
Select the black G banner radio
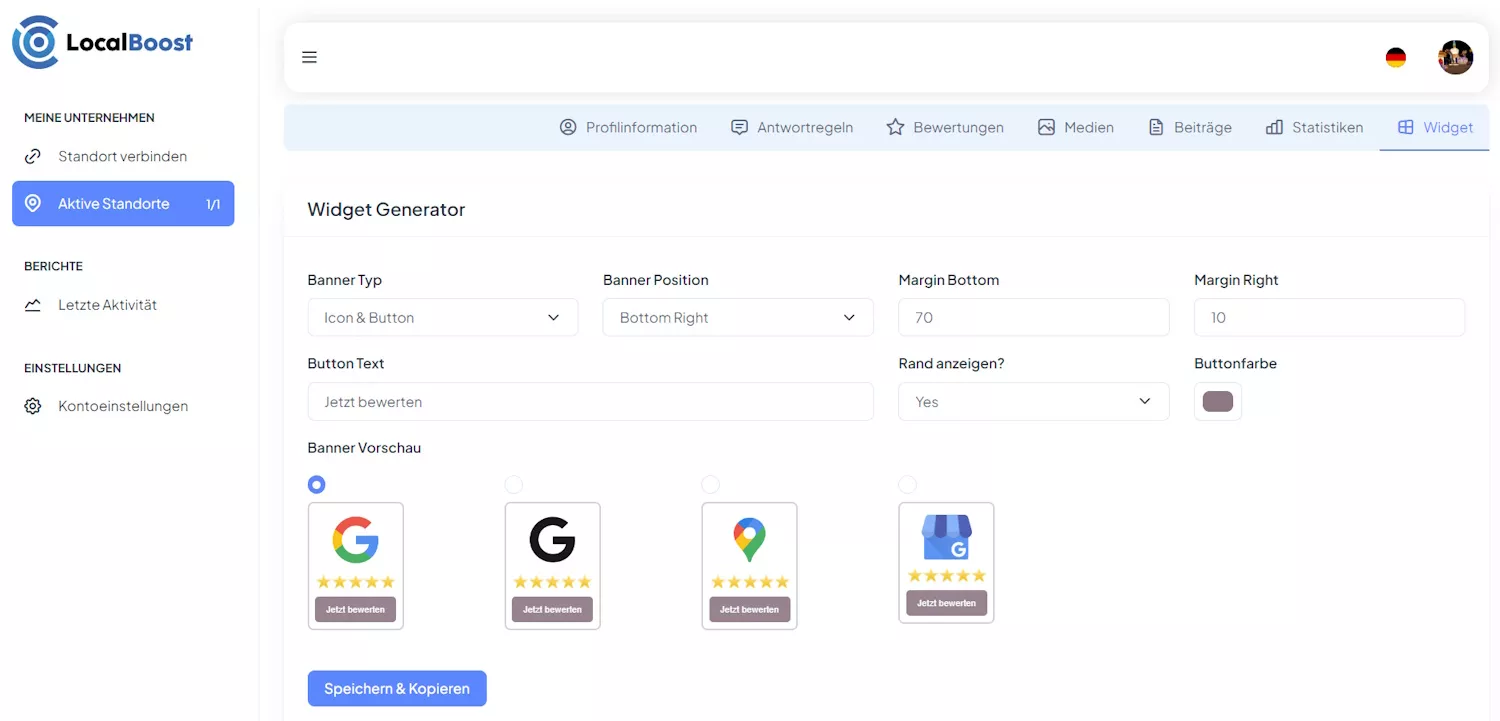point(514,484)
